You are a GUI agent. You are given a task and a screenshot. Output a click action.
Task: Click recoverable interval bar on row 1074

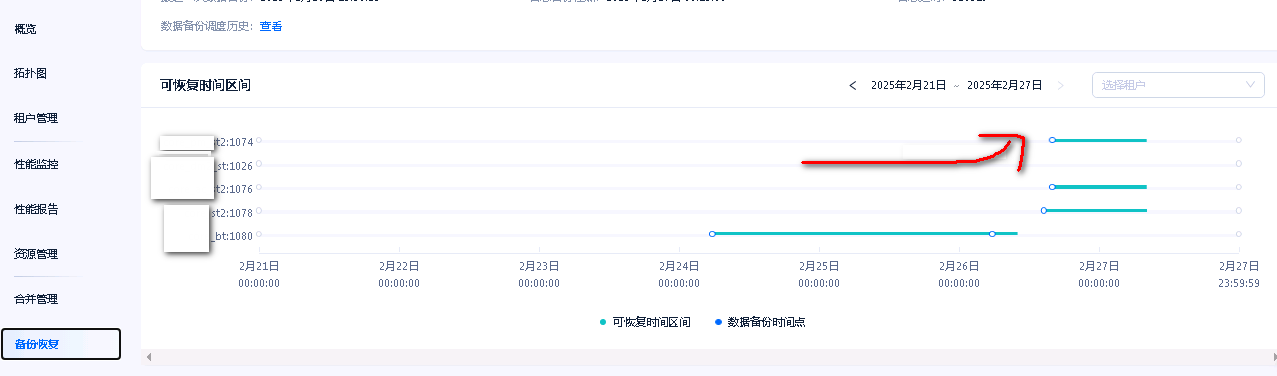pos(1099,140)
